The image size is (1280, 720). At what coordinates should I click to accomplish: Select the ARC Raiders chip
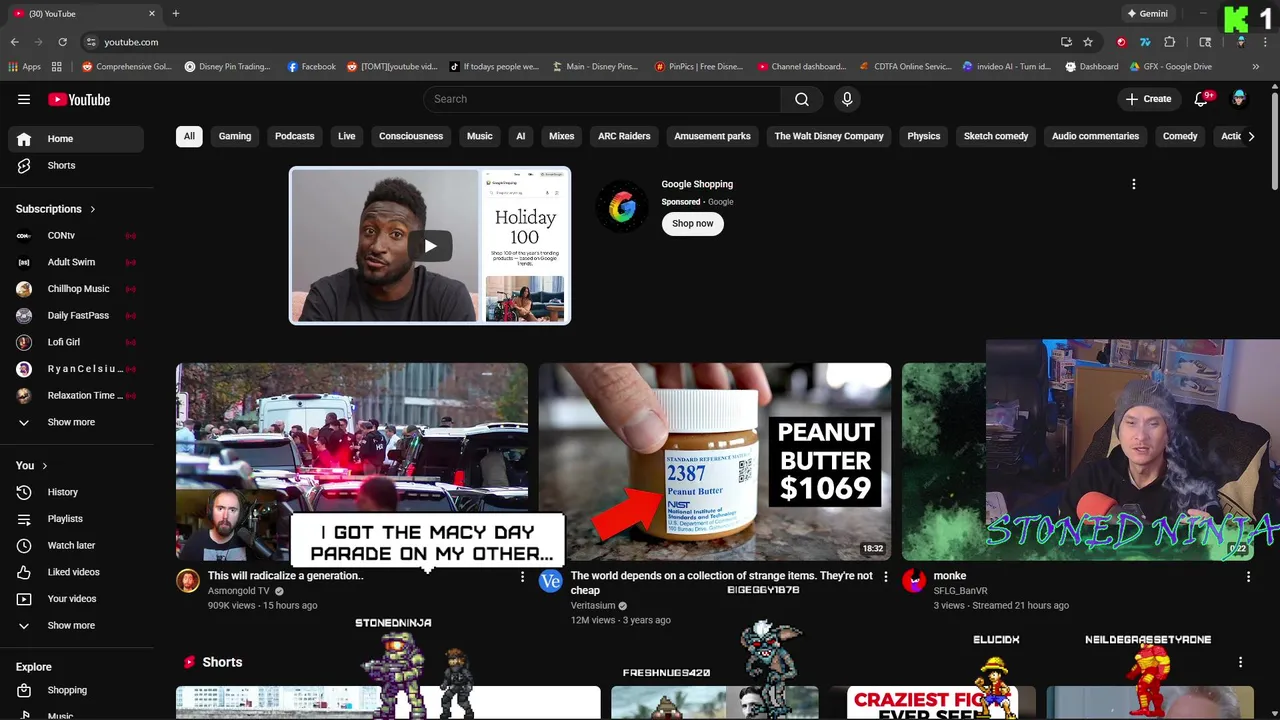tap(624, 136)
